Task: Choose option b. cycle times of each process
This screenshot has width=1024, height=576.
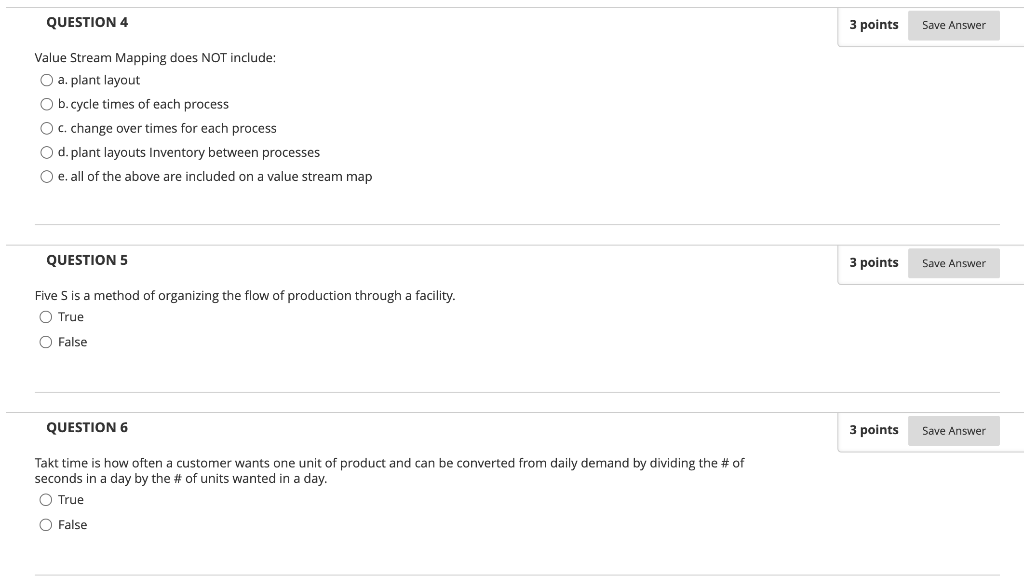Action: pyautogui.click(x=46, y=104)
